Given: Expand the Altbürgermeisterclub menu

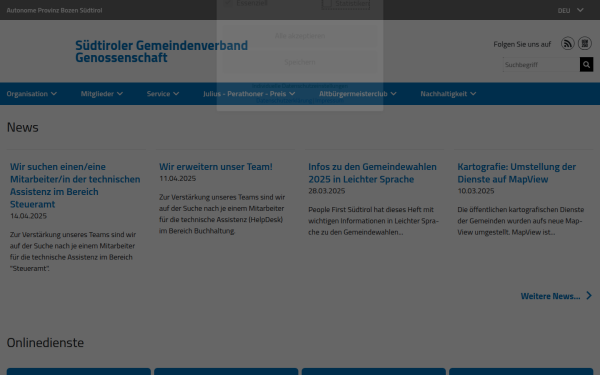Looking at the screenshot, I should pos(358,94).
